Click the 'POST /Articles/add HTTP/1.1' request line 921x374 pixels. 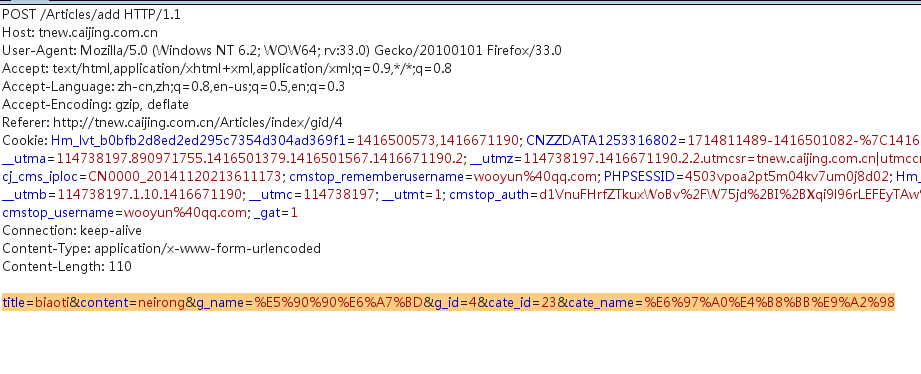tap(92, 15)
